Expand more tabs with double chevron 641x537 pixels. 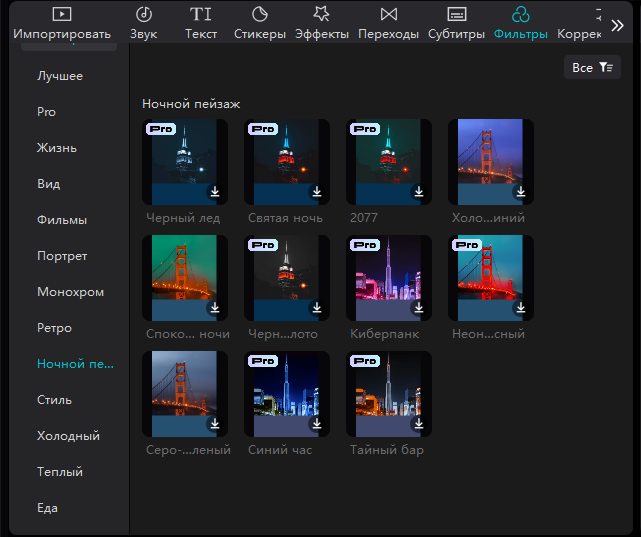tap(617, 25)
